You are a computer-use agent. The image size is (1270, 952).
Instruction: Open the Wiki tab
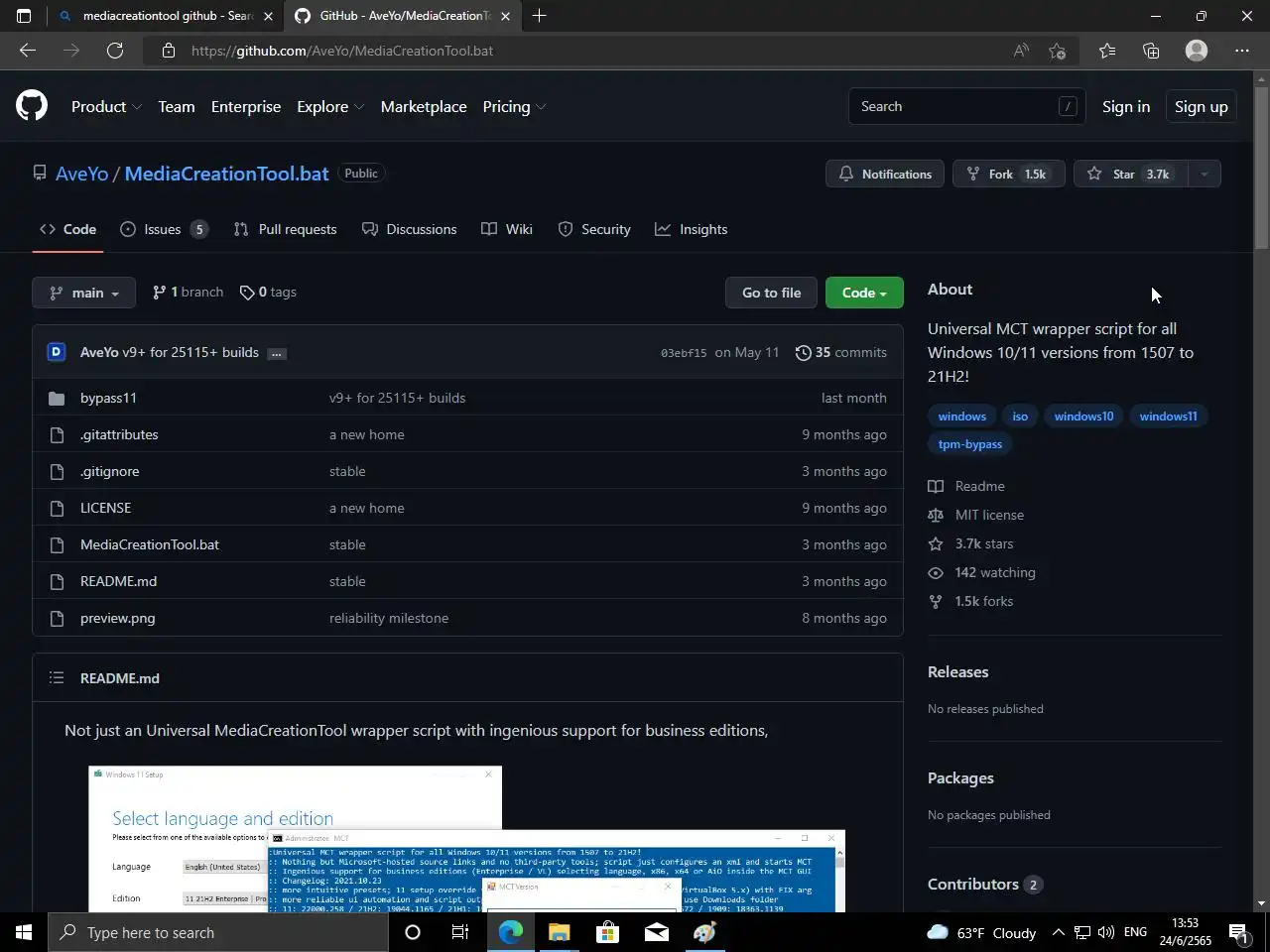(x=507, y=229)
